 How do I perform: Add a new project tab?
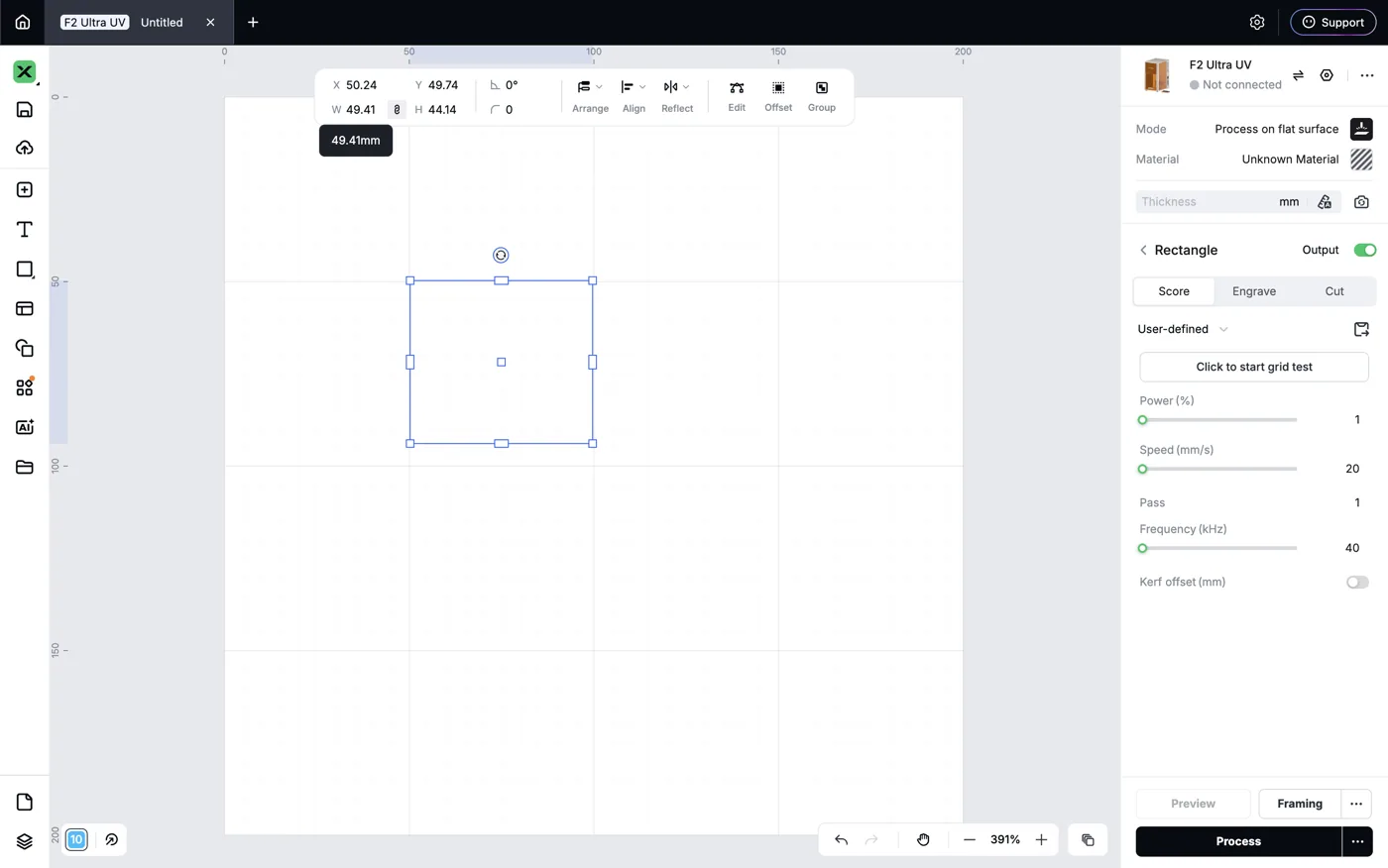point(253,22)
